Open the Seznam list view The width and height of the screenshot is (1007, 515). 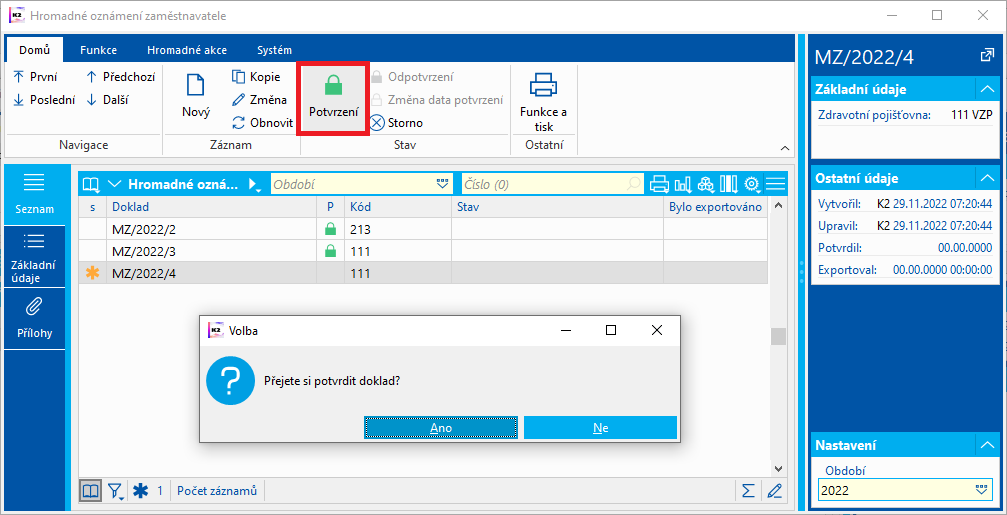35,195
